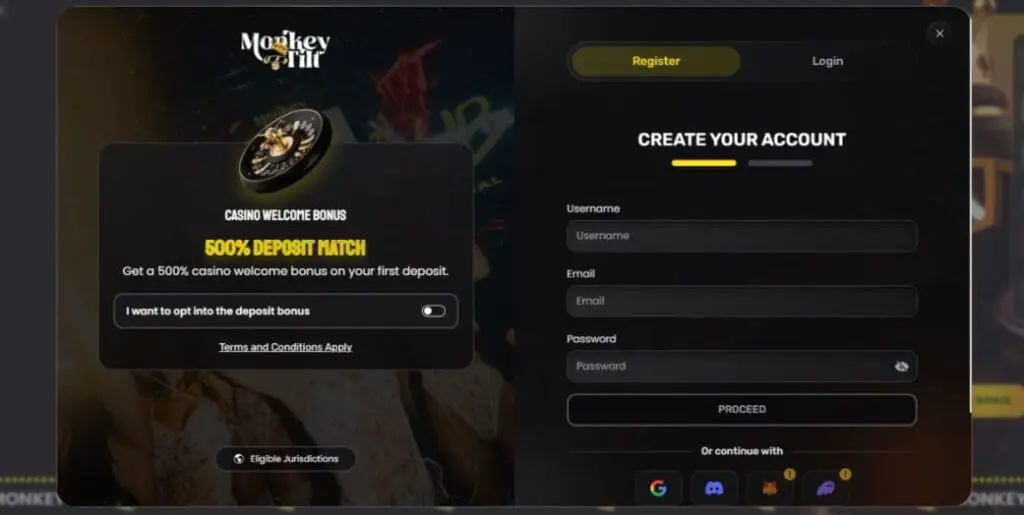The image size is (1024, 515).
Task: Click the 500% DEPOSIT MATCH heading
Action: (285, 248)
